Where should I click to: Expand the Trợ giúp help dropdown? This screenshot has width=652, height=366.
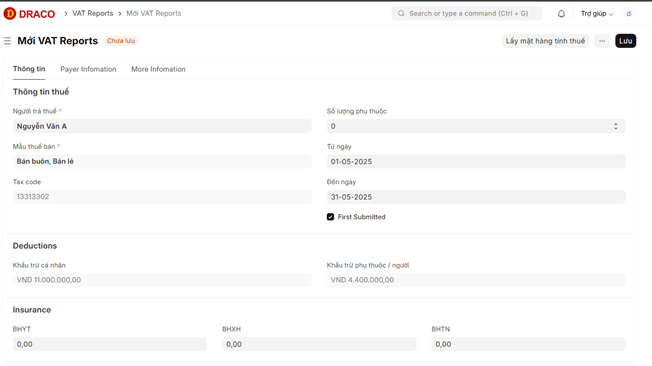tap(597, 14)
